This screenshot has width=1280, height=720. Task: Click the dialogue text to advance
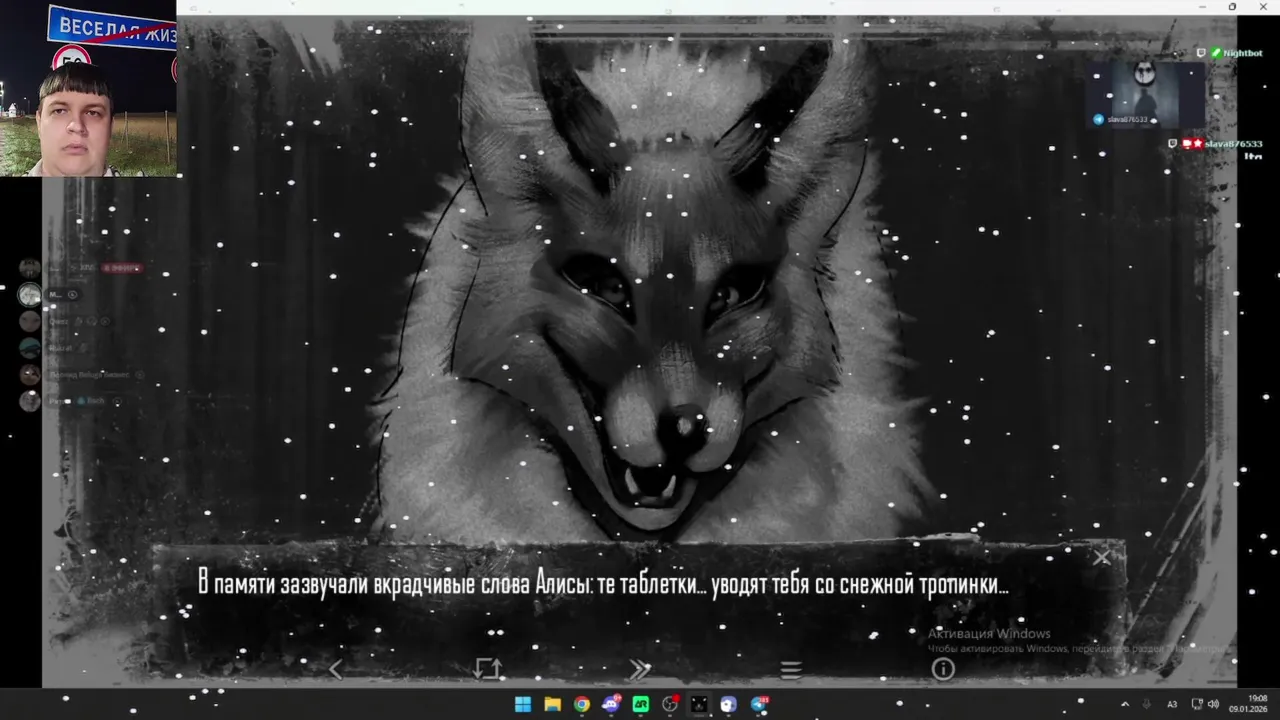point(603,585)
